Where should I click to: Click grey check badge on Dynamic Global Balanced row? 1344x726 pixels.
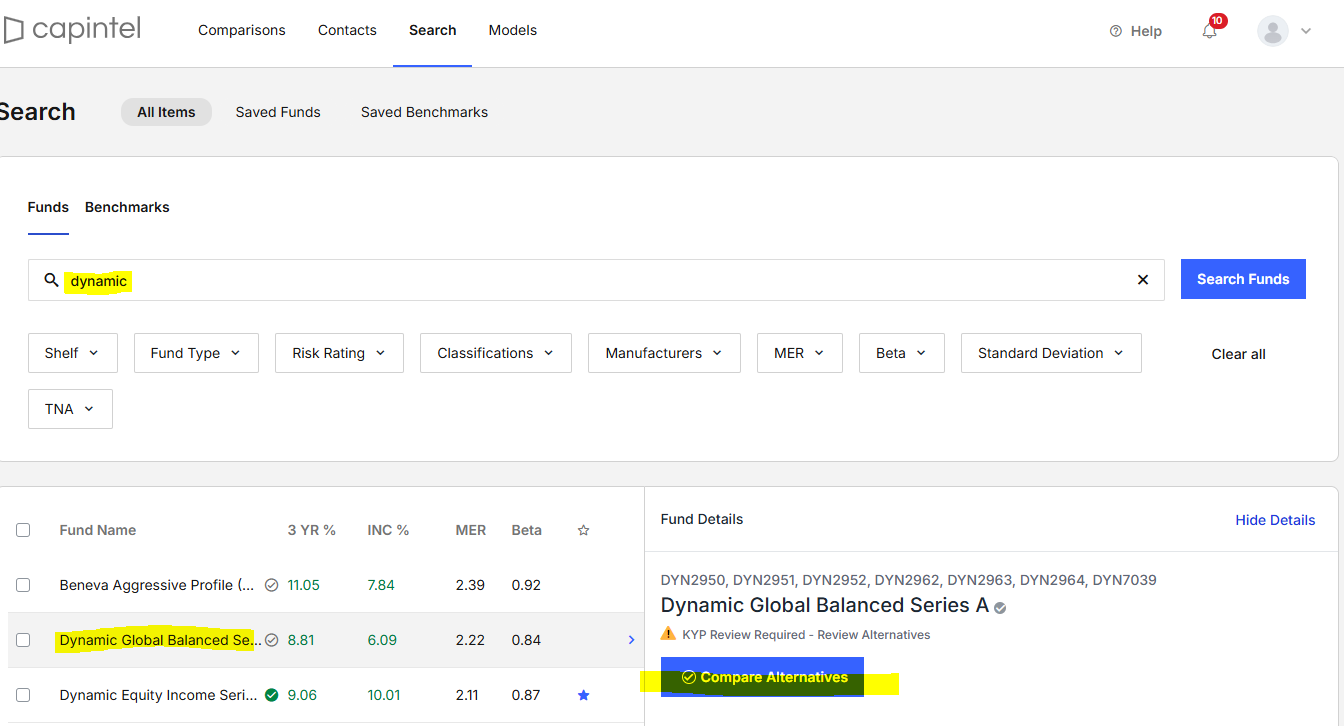(x=271, y=640)
